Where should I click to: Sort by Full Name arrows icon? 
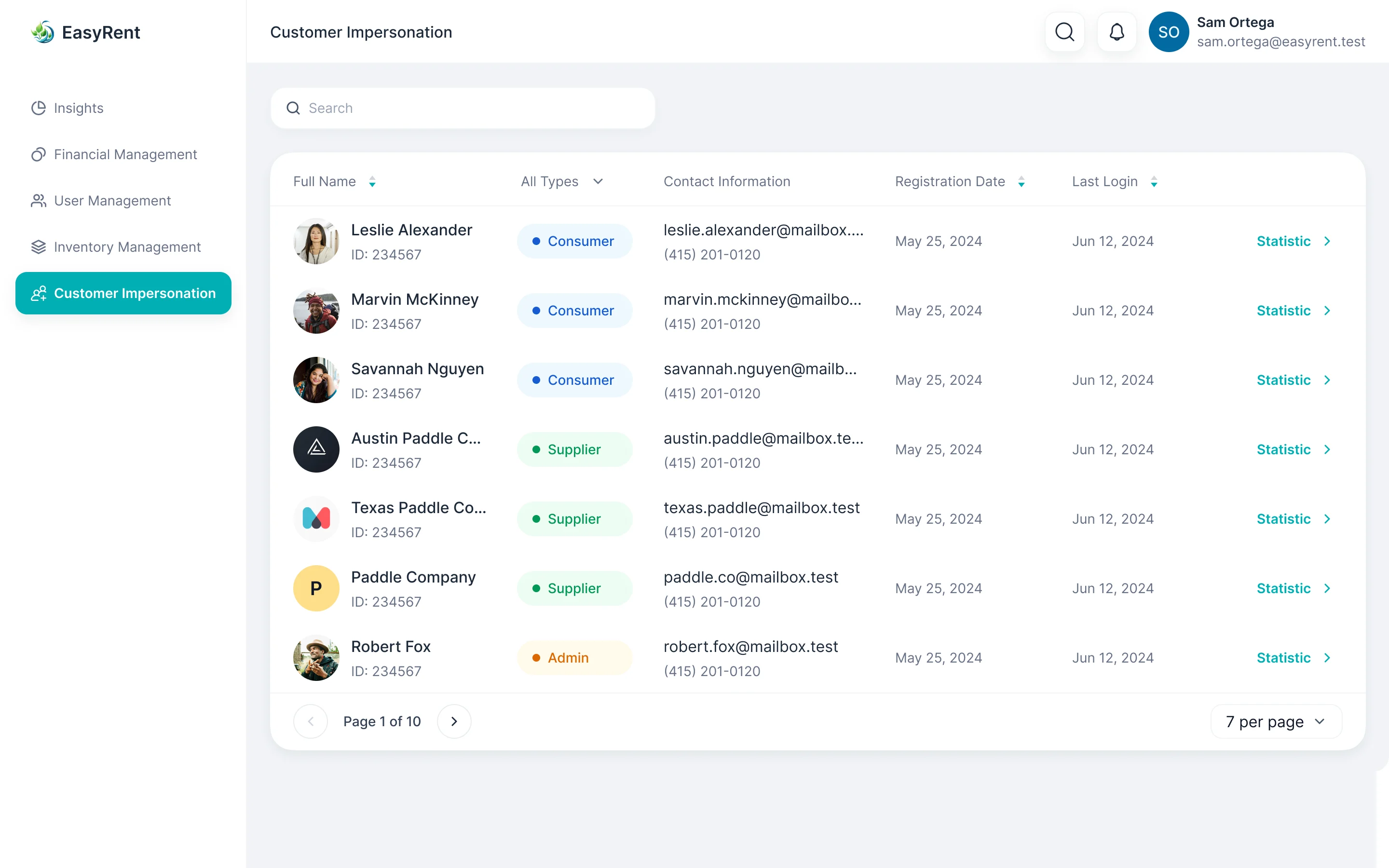(x=372, y=182)
